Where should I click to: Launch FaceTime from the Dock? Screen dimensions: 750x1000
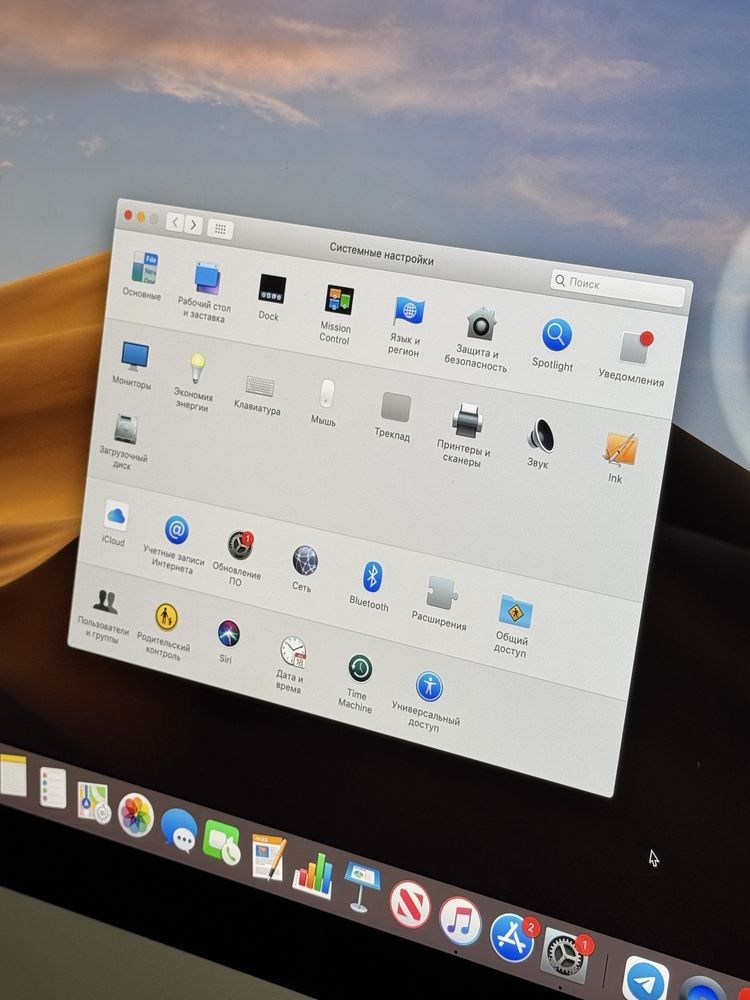pyautogui.click(x=221, y=842)
